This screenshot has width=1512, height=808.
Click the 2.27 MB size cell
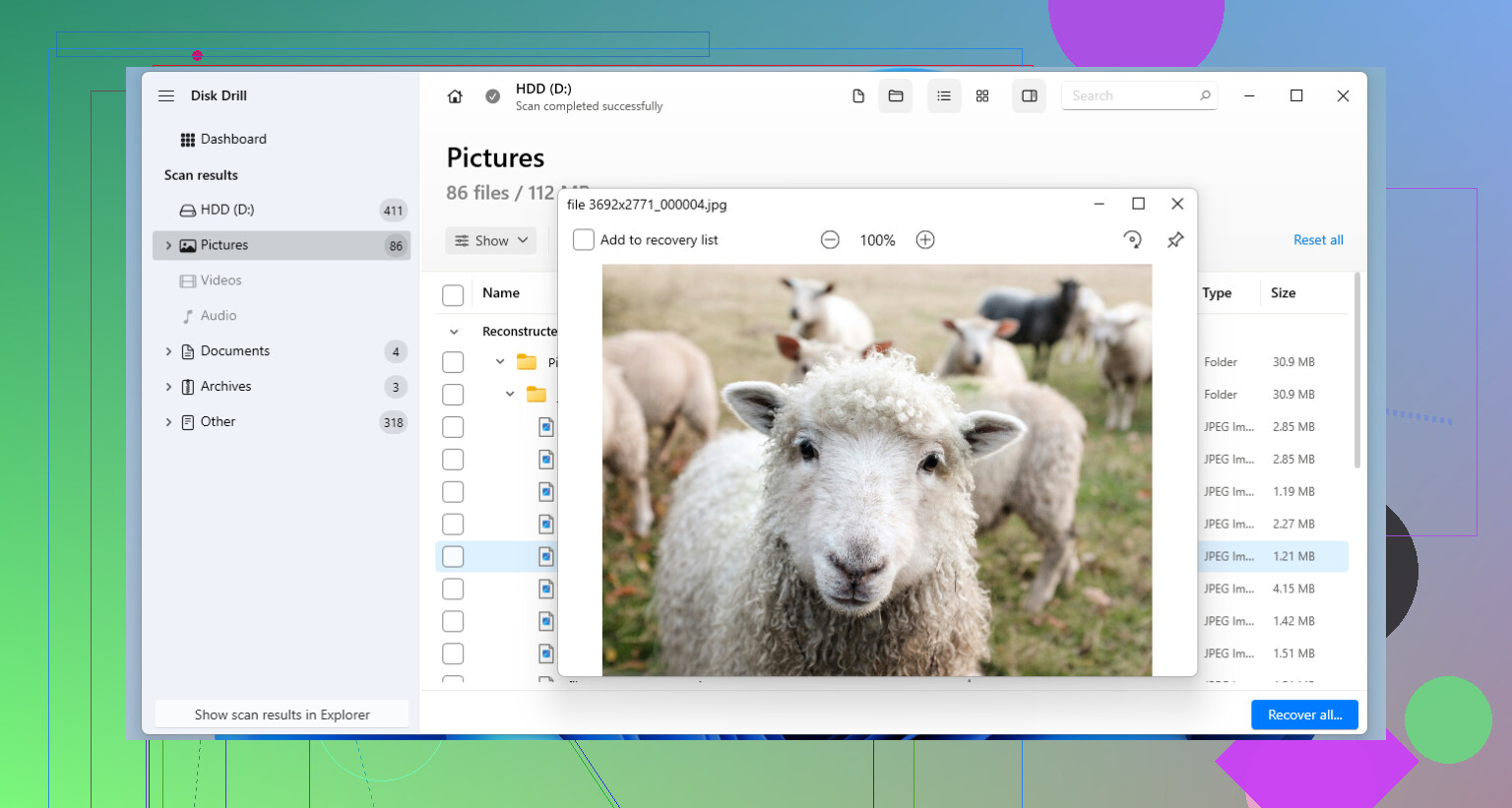click(1293, 525)
